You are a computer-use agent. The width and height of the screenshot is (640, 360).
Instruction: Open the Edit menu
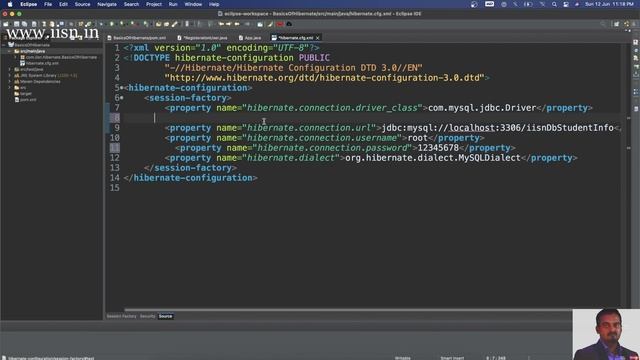[x=63, y=4]
